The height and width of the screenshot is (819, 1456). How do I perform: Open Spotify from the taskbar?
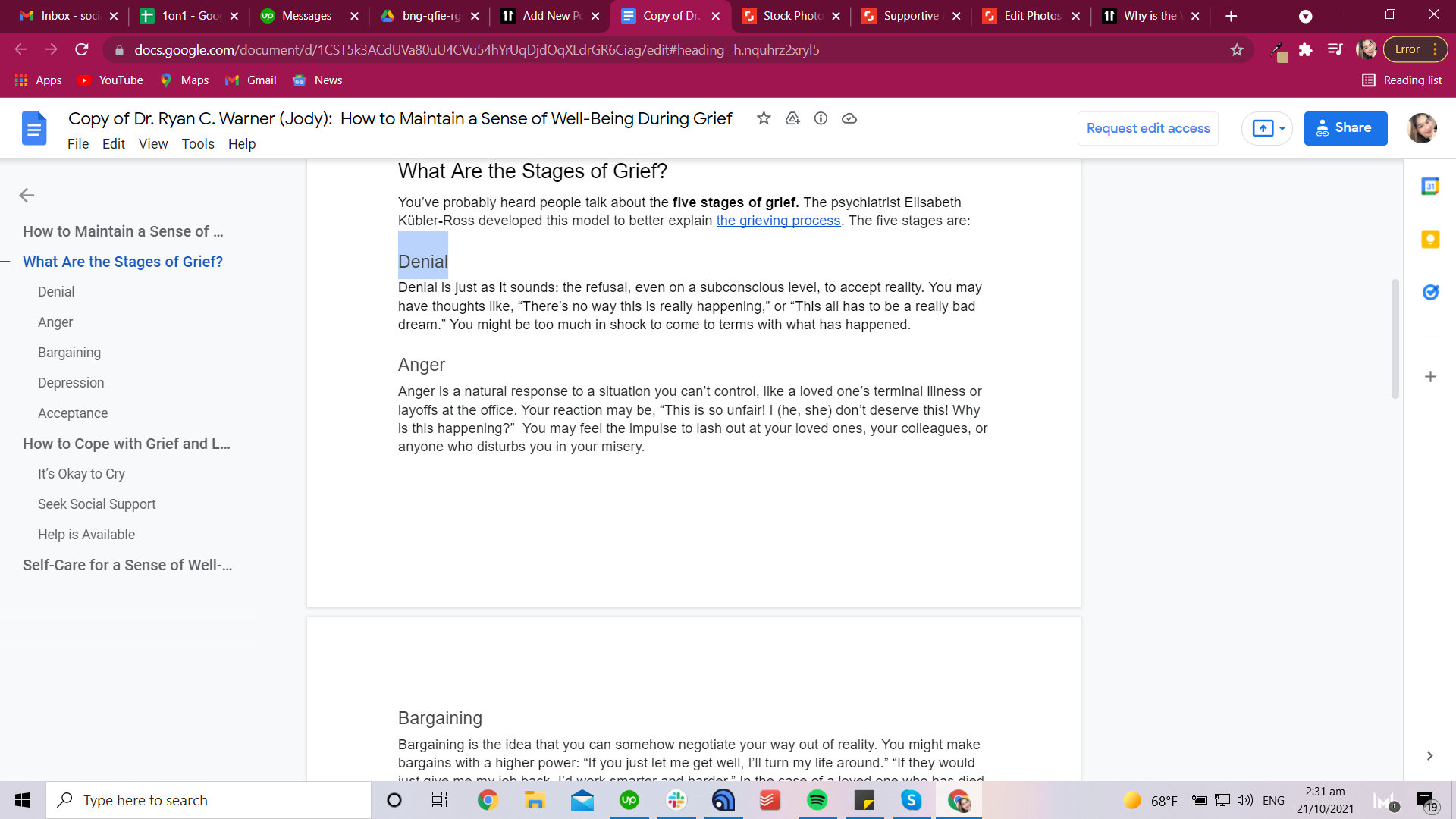[817, 800]
